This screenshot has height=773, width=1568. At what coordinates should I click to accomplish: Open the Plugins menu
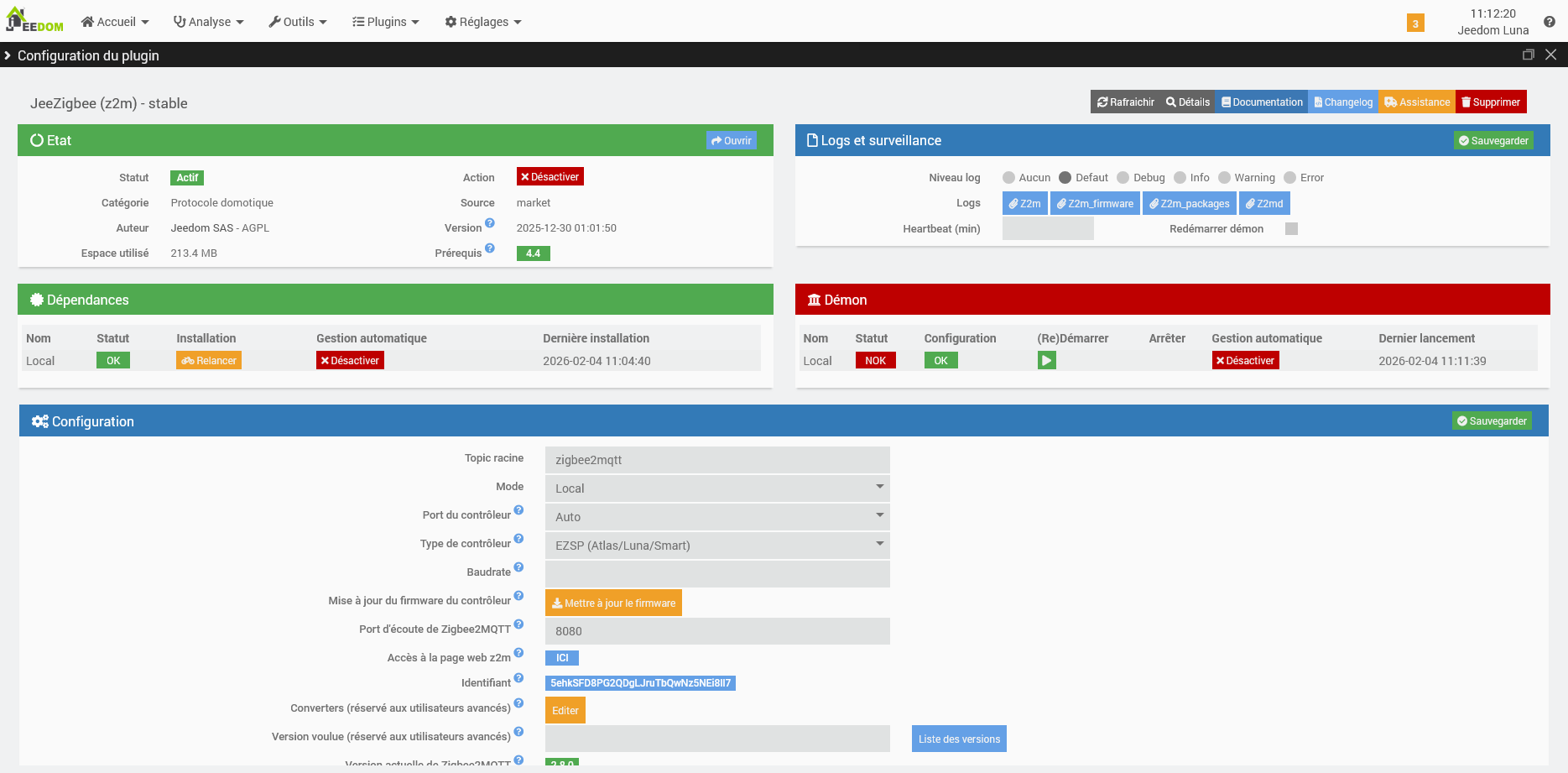pyautogui.click(x=386, y=22)
